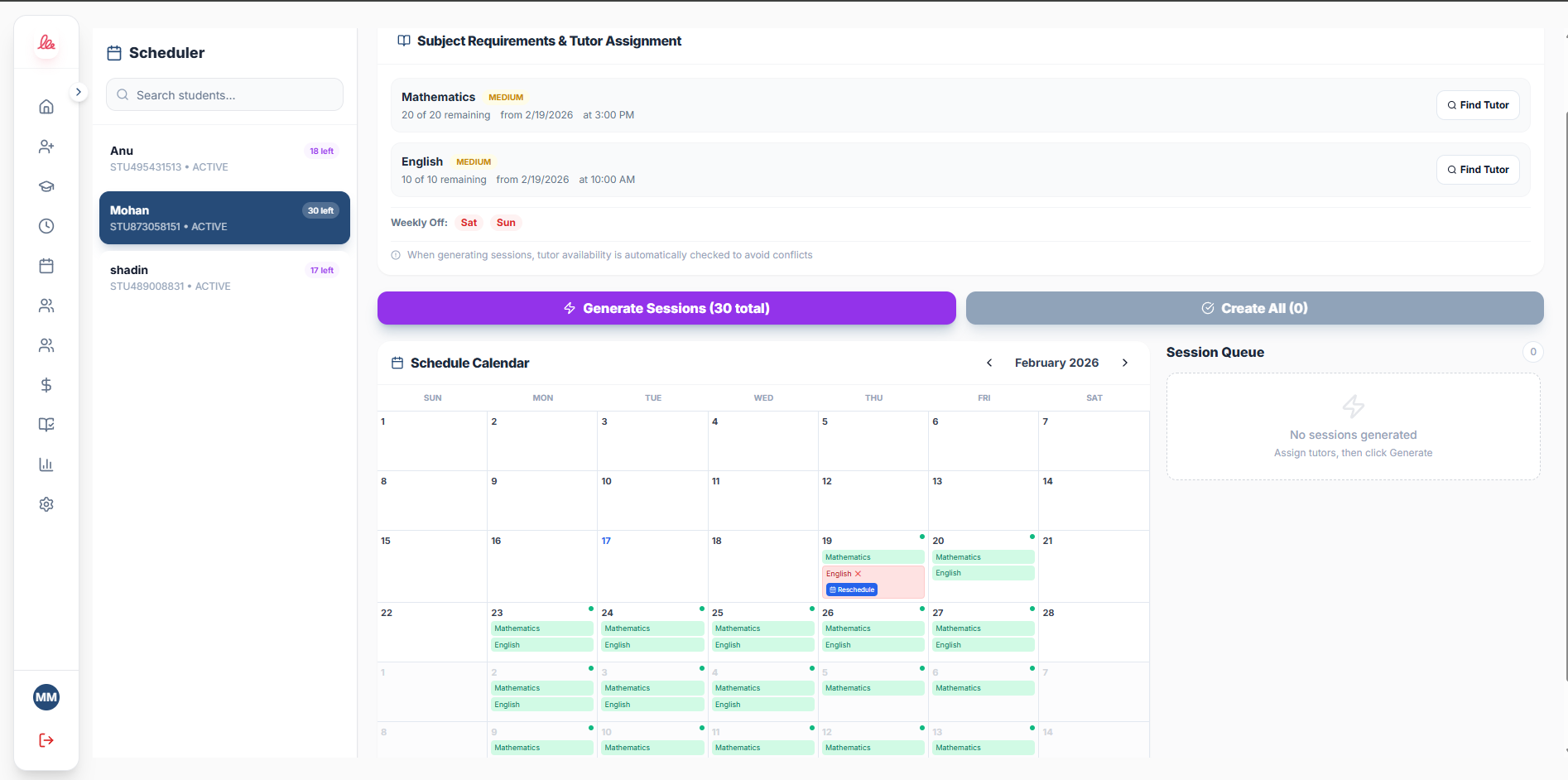
Task: Click Find Tutor for Mathematics
Action: 1477,104
